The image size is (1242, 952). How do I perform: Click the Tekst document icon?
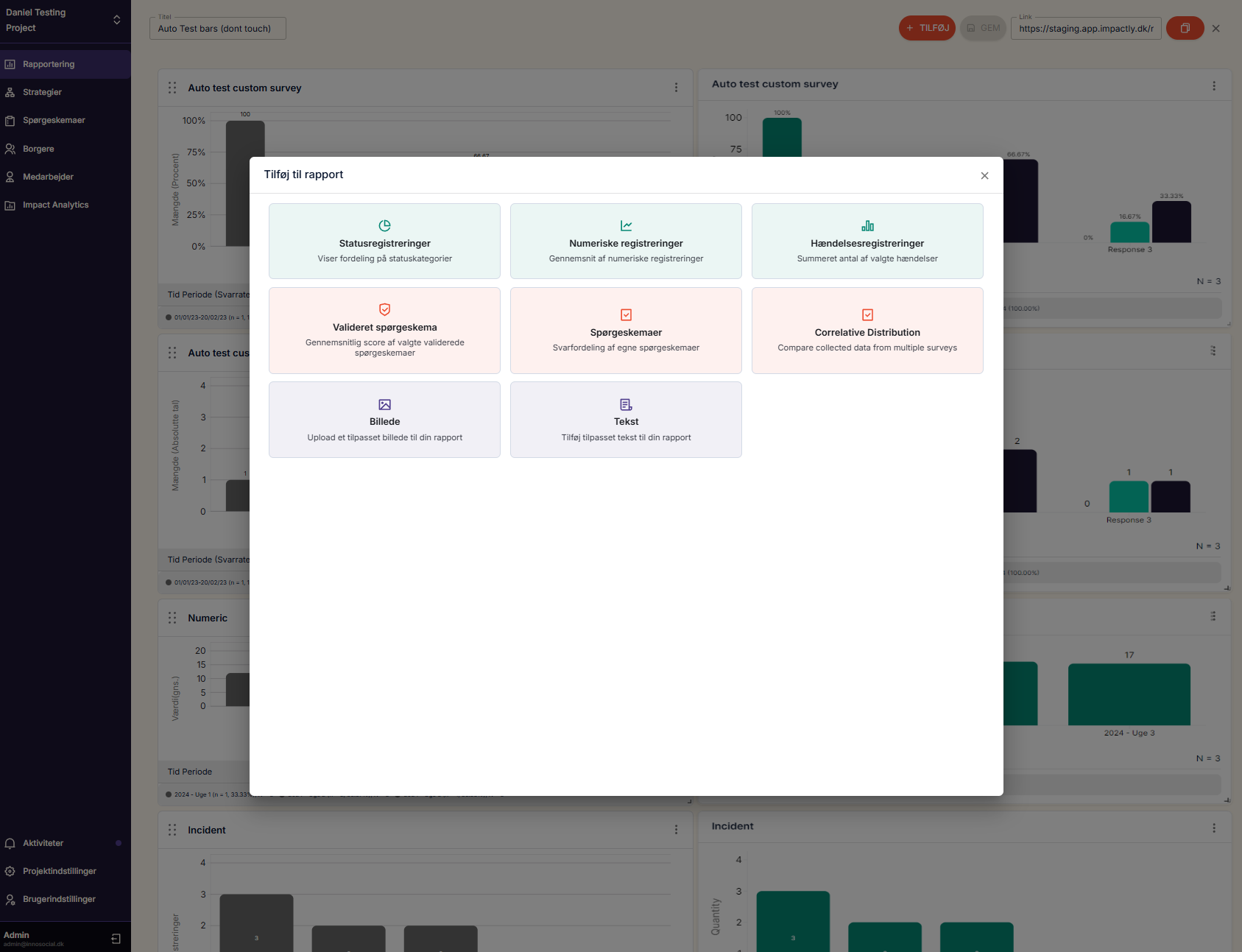click(626, 404)
